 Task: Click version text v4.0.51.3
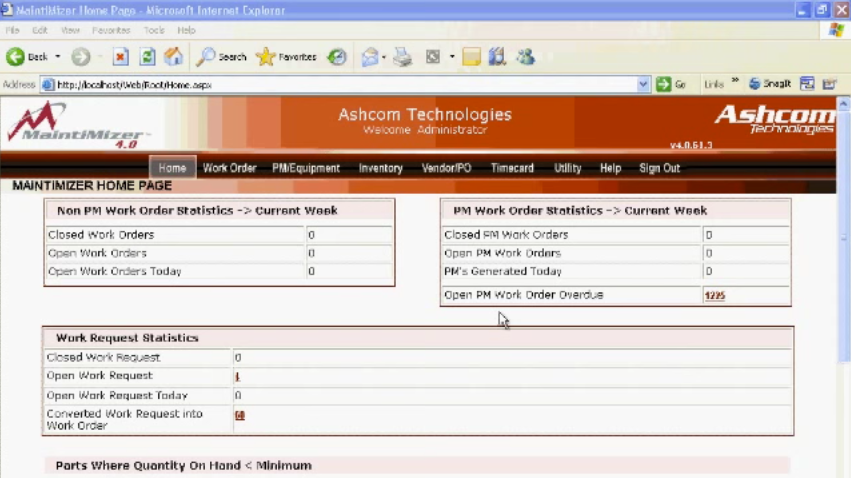(691, 145)
